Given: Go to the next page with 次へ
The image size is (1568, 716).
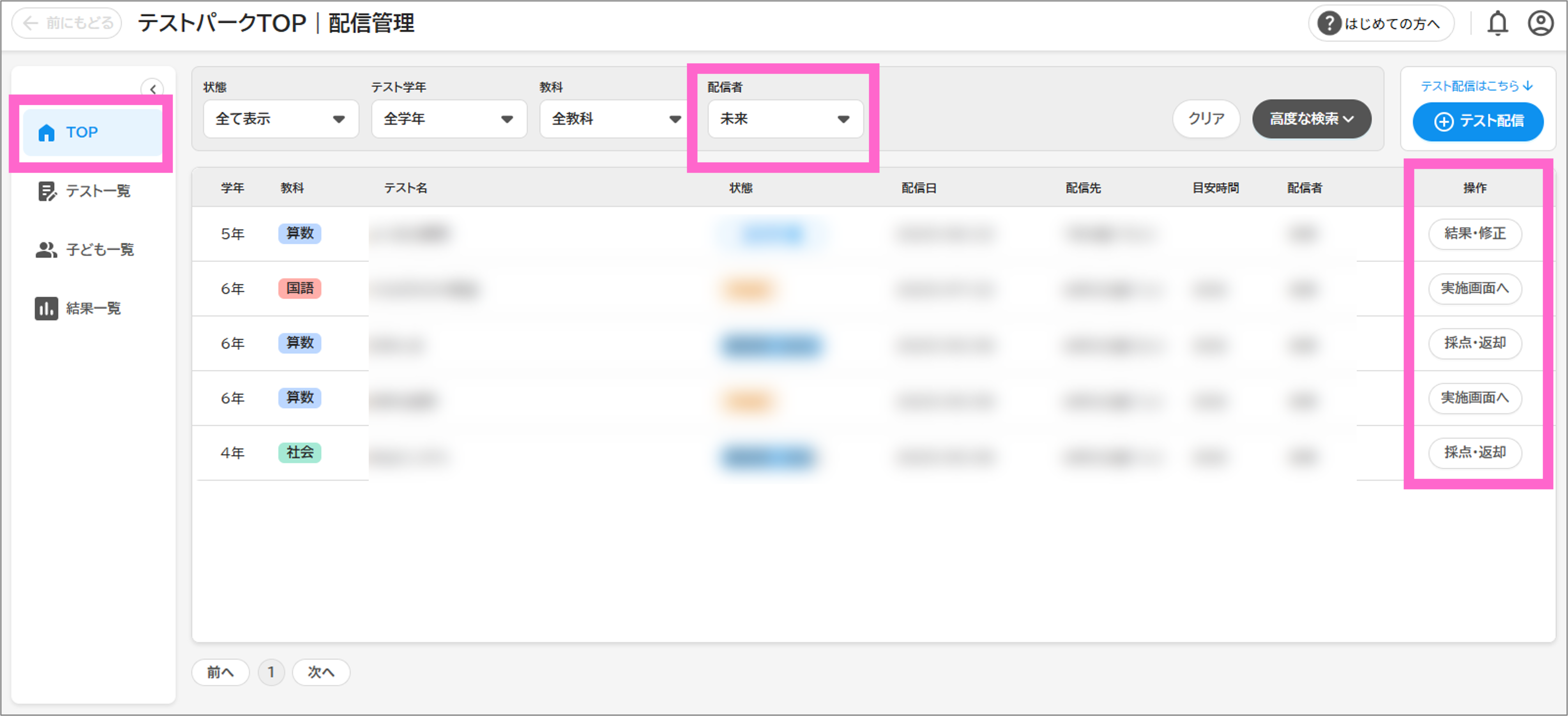Looking at the screenshot, I should pyautogui.click(x=321, y=672).
